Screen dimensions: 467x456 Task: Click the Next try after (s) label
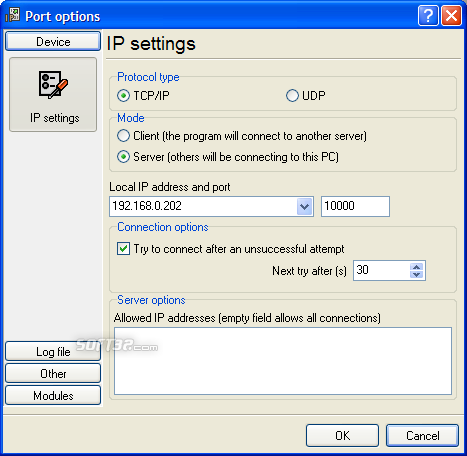tap(309, 271)
